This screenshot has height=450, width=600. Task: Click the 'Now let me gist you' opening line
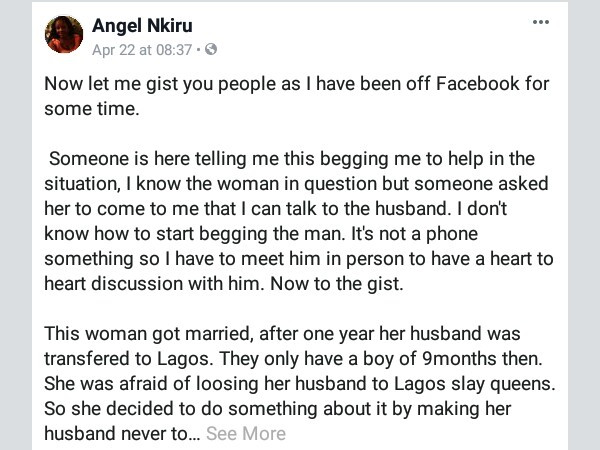(297, 84)
